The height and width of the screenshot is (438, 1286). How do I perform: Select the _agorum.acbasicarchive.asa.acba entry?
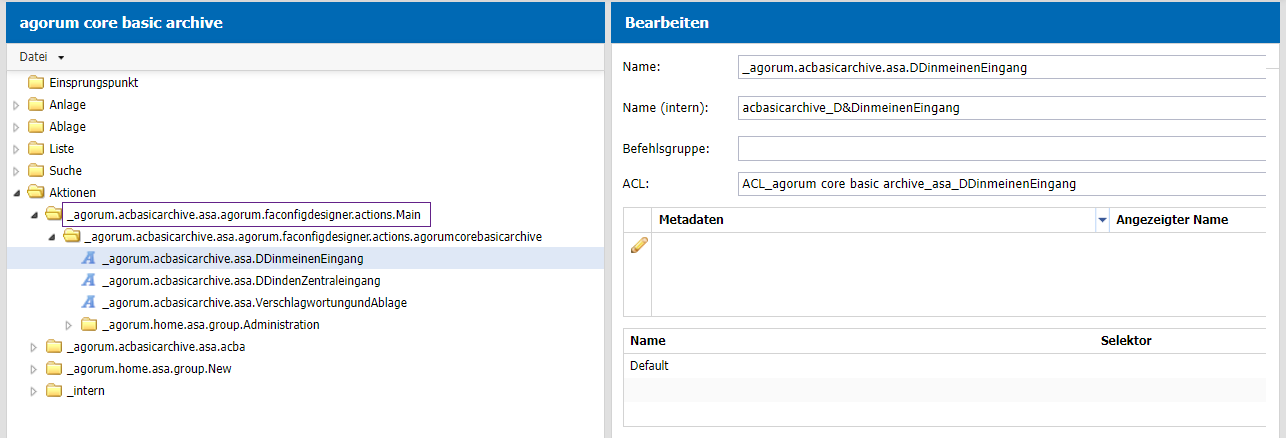[x=156, y=346]
